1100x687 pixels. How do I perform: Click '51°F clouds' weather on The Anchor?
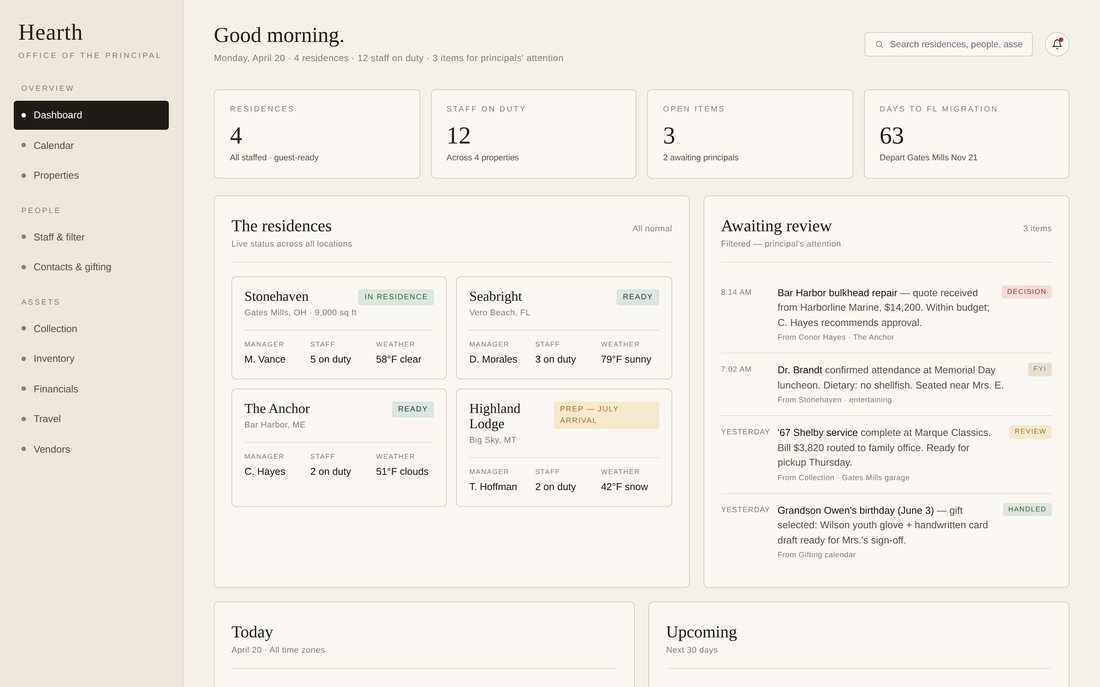402,472
